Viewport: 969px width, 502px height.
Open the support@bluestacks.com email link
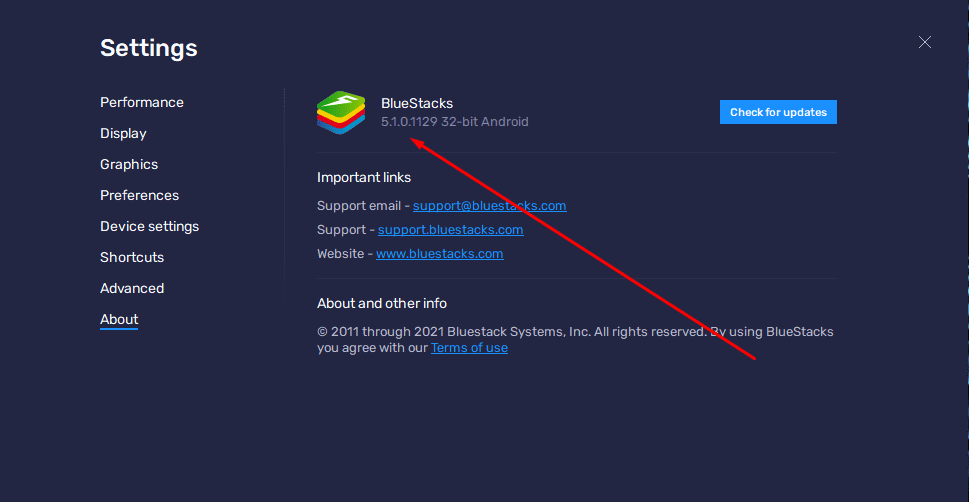pos(489,206)
